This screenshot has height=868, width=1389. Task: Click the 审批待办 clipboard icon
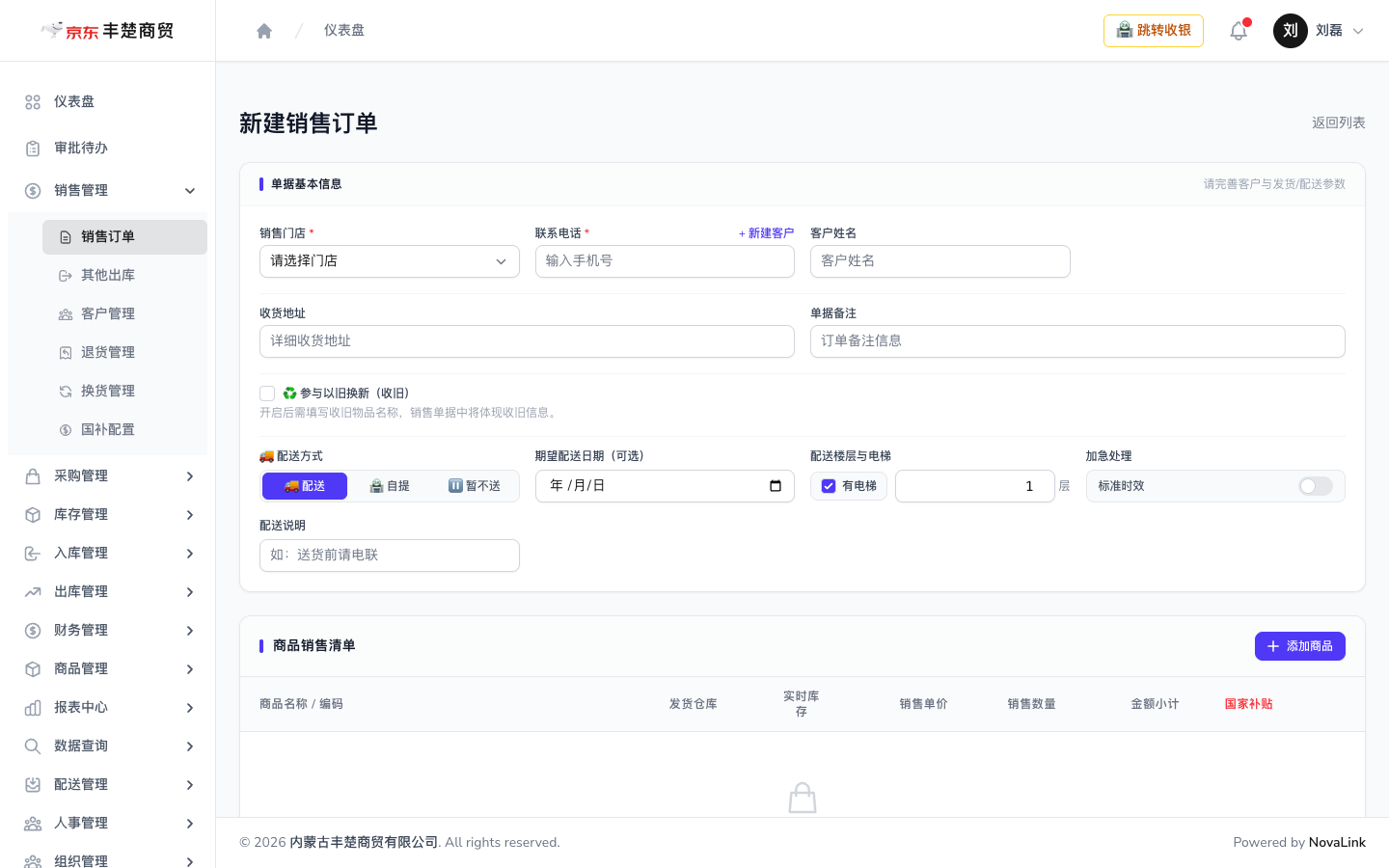[x=33, y=149]
